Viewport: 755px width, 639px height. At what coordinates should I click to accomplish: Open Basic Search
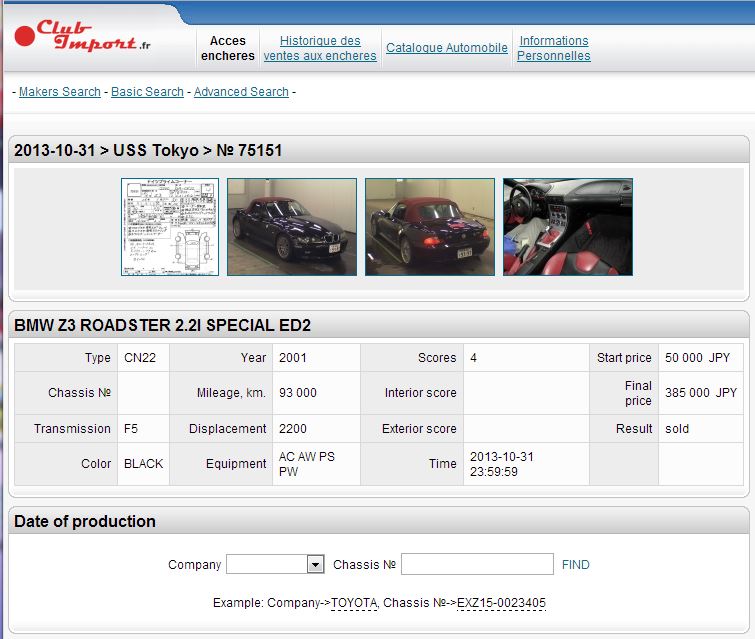pyautogui.click(x=147, y=92)
